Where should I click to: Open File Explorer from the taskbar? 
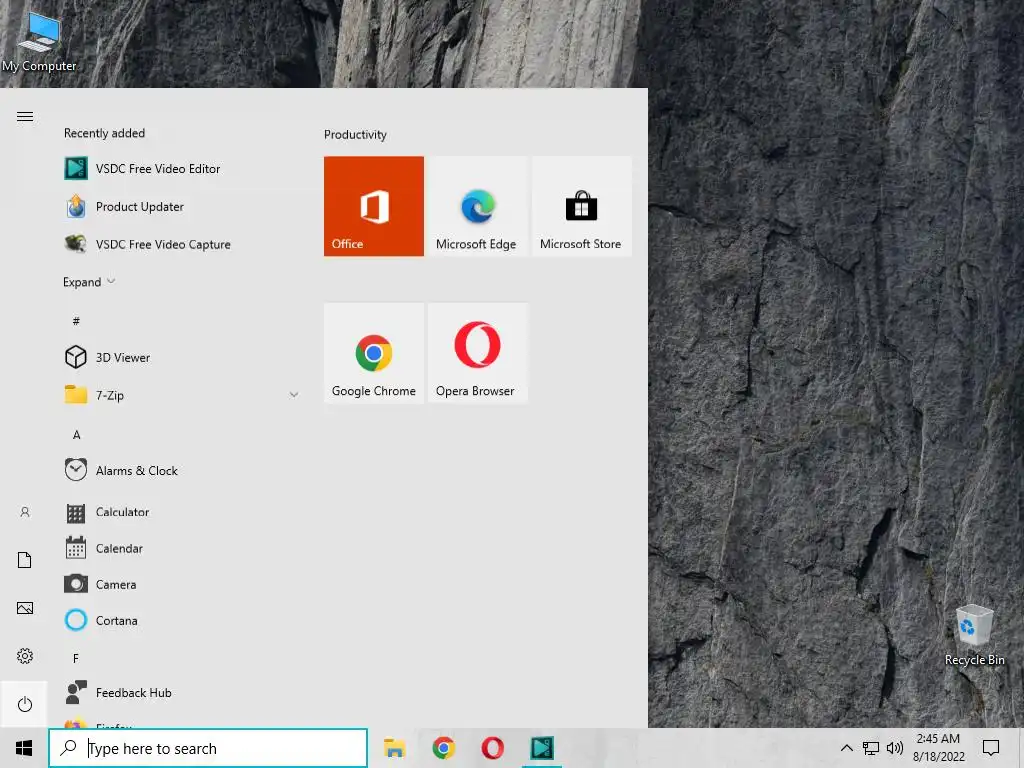(x=394, y=748)
